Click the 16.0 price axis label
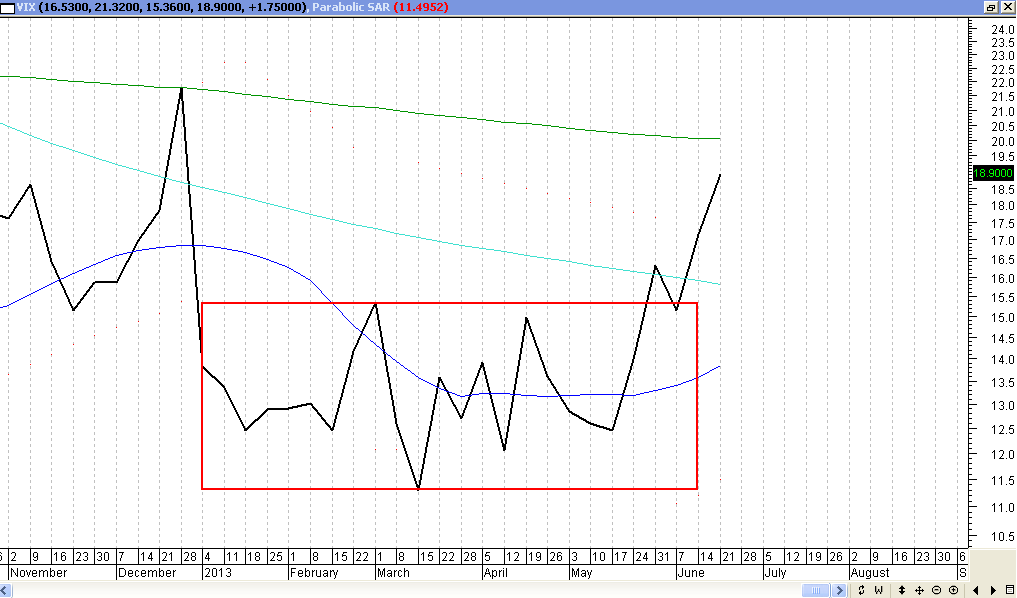The image size is (1017, 598). click(1001, 278)
